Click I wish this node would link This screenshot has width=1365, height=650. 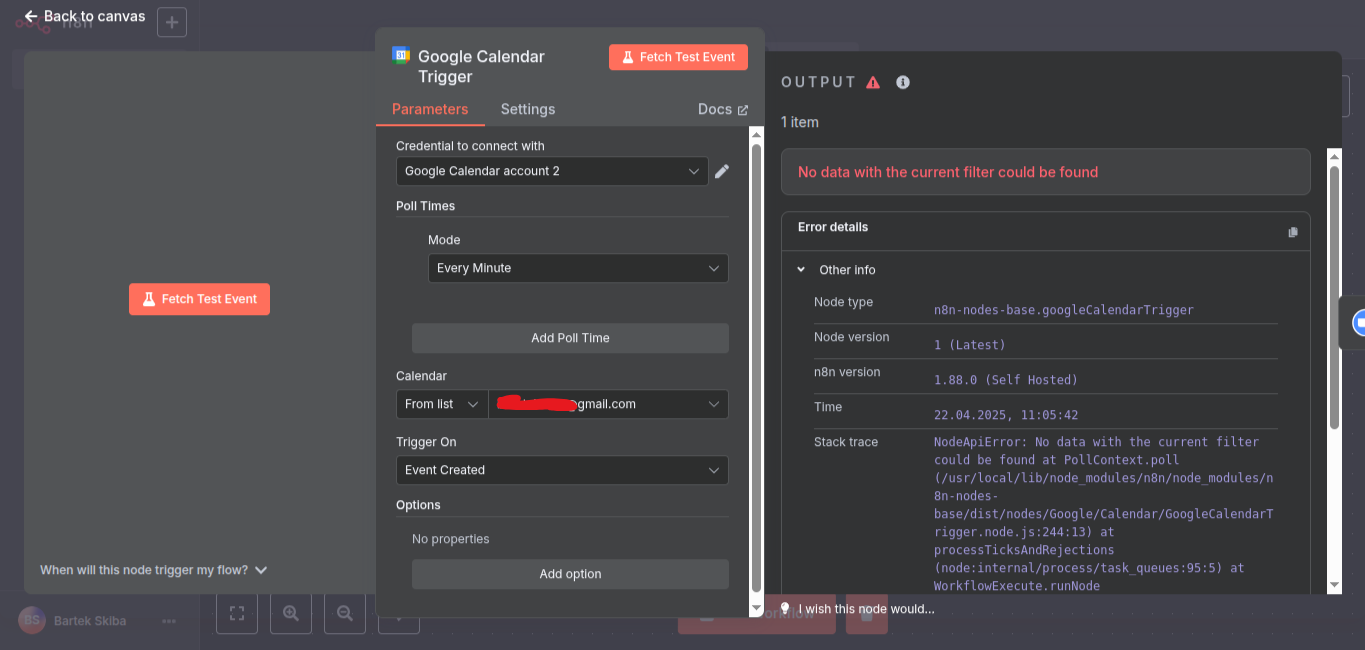866,608
